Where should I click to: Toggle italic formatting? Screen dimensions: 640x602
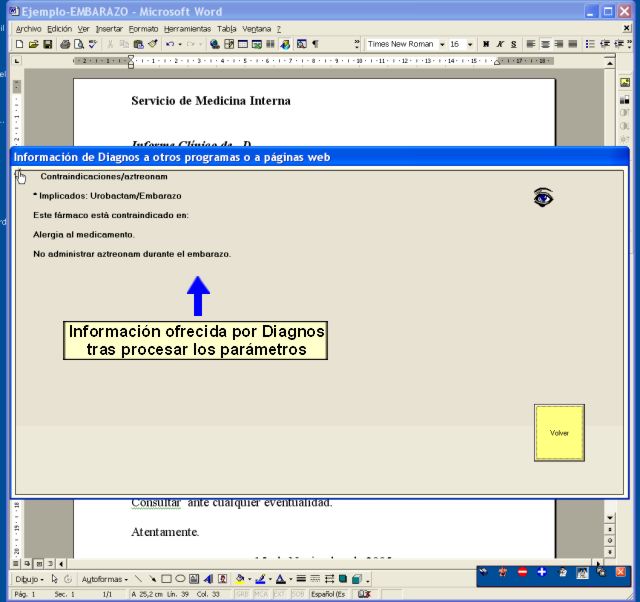coord(500,44)
